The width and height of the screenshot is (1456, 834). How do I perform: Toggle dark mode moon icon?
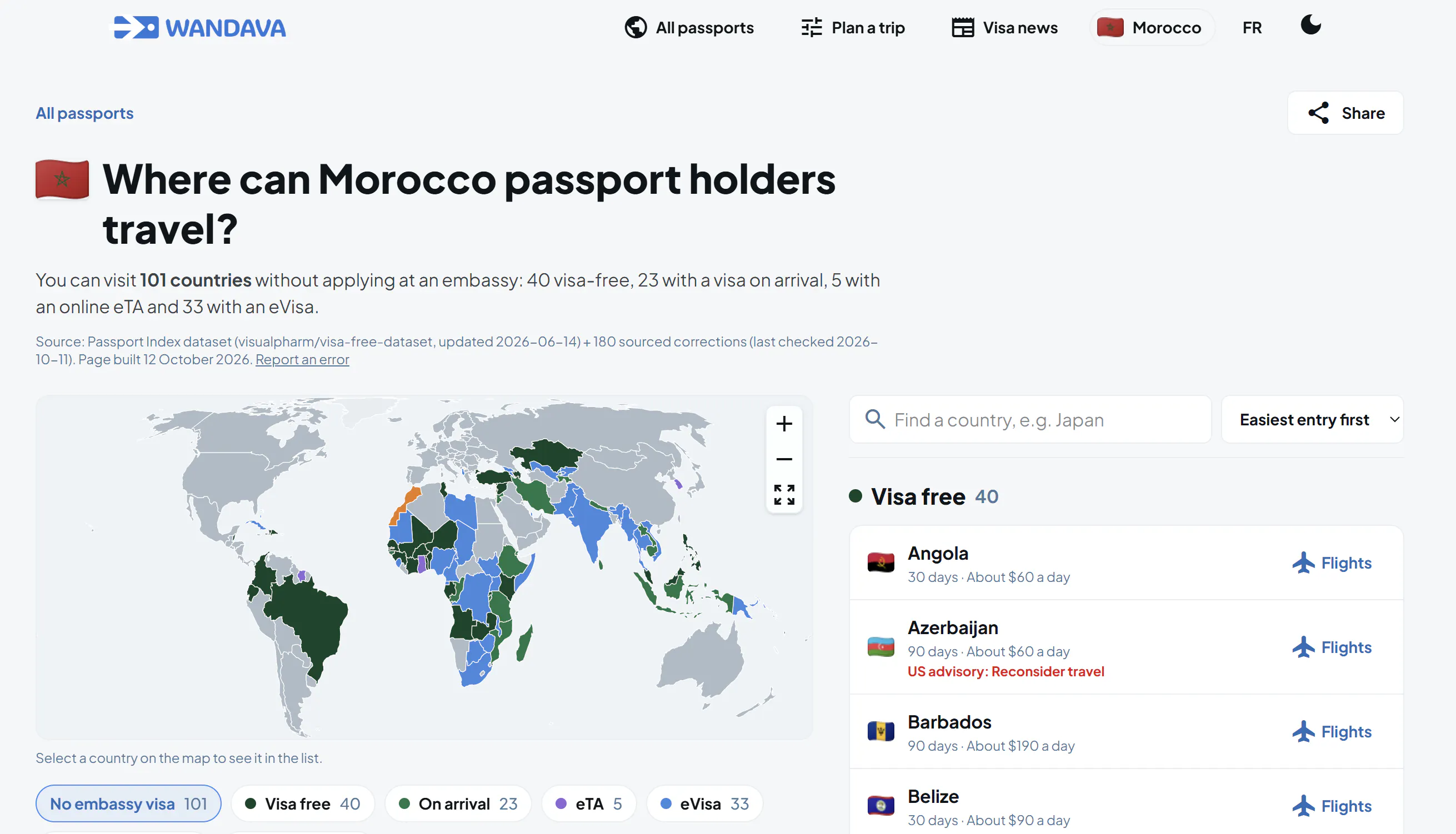1310,25
